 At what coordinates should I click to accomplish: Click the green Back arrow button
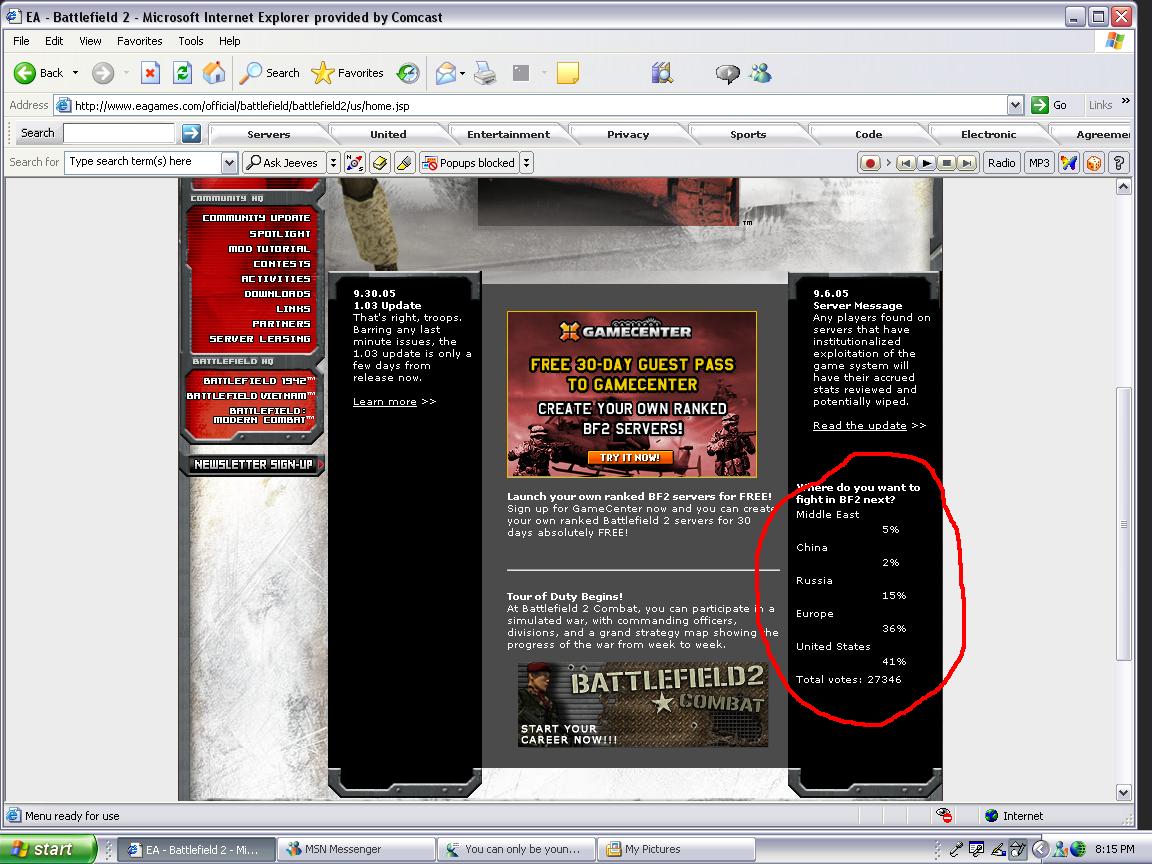click(25, 73)
